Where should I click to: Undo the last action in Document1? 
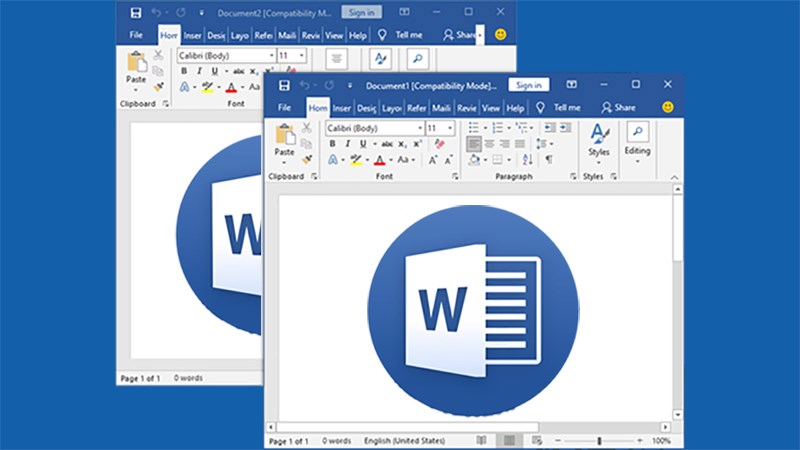click(305, 85)
